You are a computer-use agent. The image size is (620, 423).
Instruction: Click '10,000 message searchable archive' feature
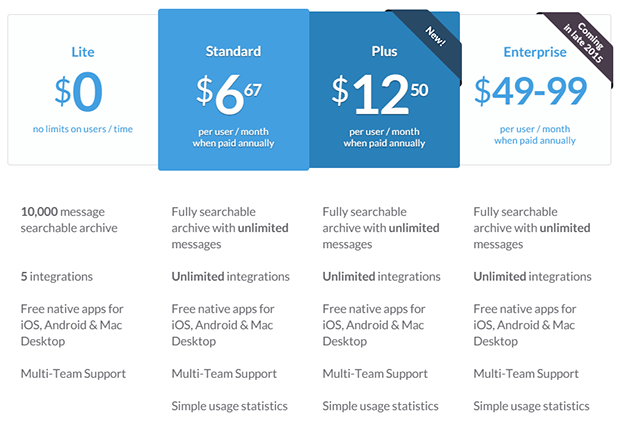click(x=69, y=220)
